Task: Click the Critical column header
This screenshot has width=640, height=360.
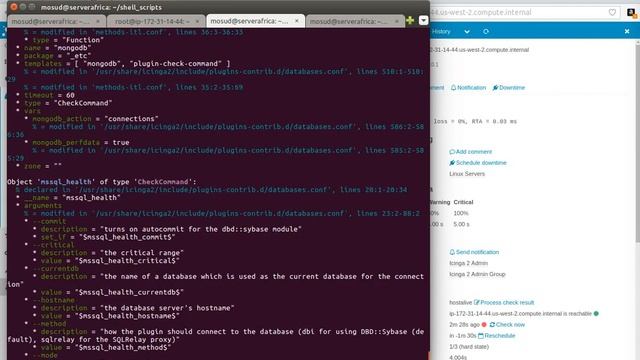Action: click(x=463, y=202)
